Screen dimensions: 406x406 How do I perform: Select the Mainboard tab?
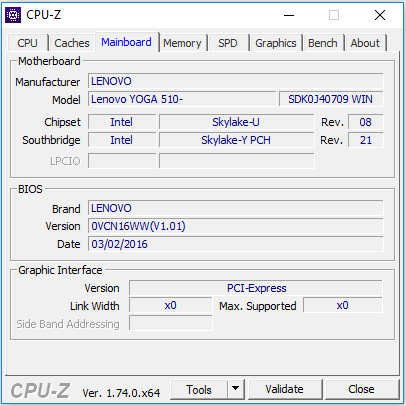[126, 42]
